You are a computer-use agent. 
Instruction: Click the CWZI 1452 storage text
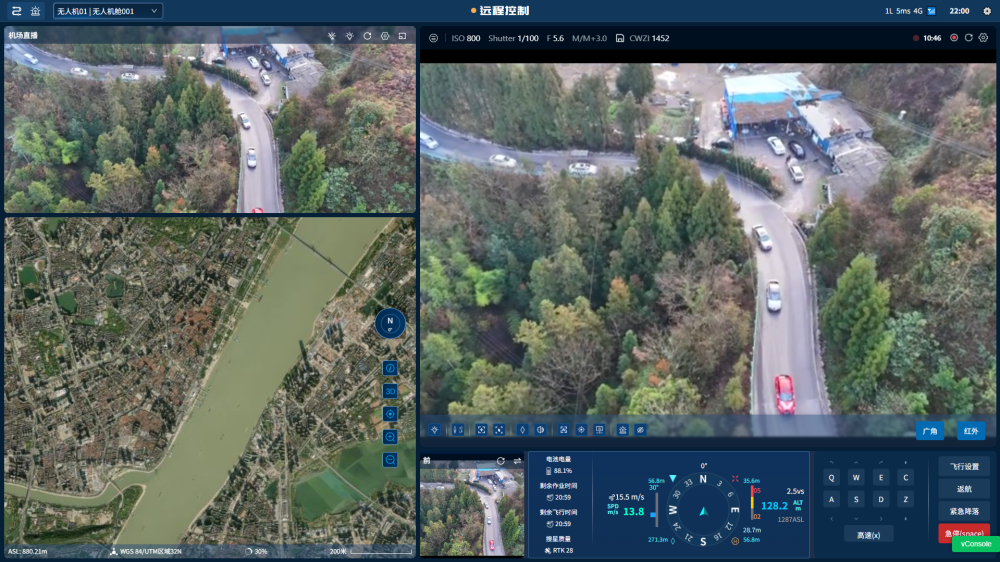pyautogui.click(x=649, y=38)
